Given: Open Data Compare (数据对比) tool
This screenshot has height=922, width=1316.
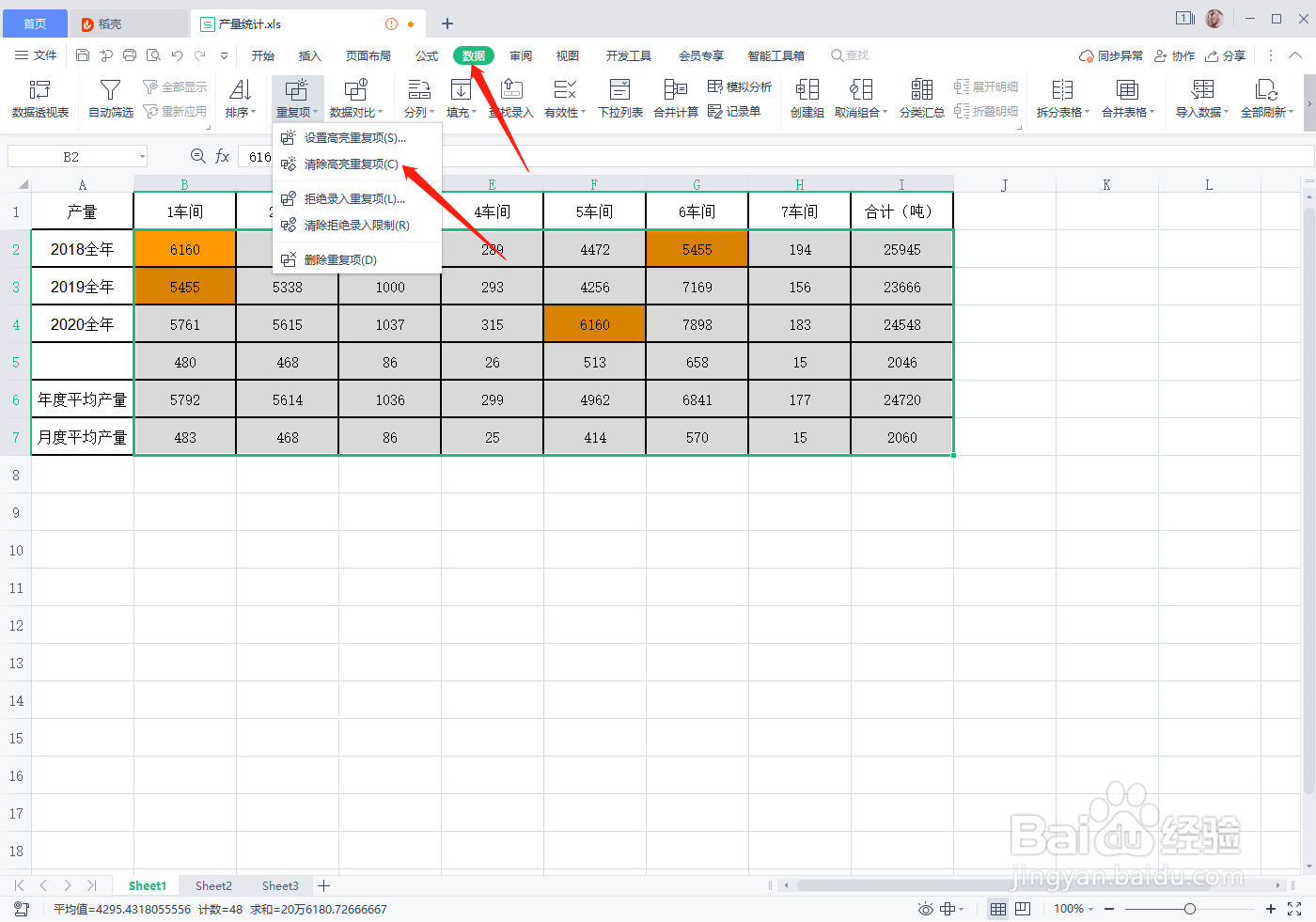Looking at the screenshot, I should coord(355,98).
